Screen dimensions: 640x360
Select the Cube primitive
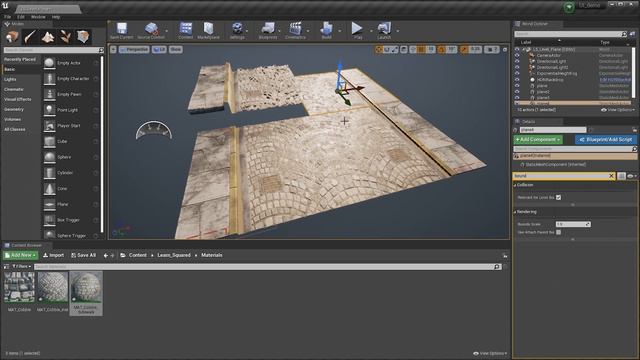pyautogui.click(x=71, y=141)
